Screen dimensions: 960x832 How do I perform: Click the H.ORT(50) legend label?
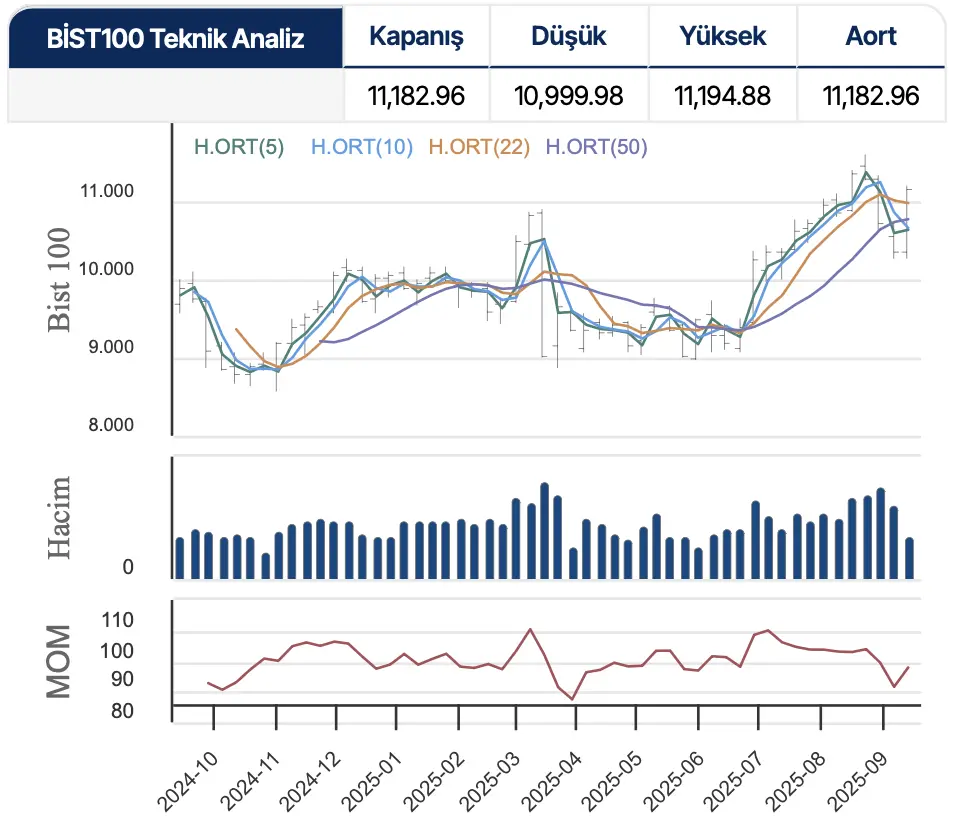pos(596,147)
